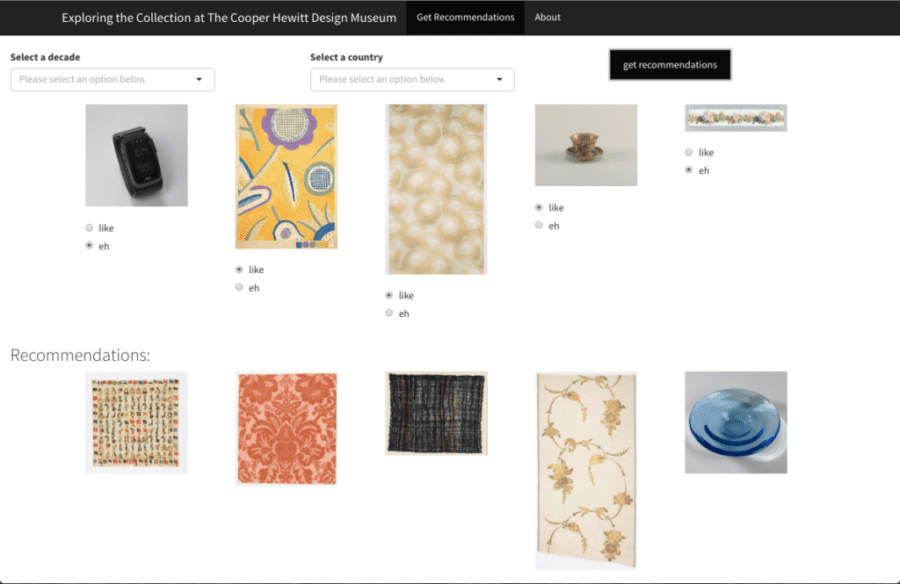Select like for the floral border strip
This screenshot has width=900, height=584.
click(x=689, y=152)
